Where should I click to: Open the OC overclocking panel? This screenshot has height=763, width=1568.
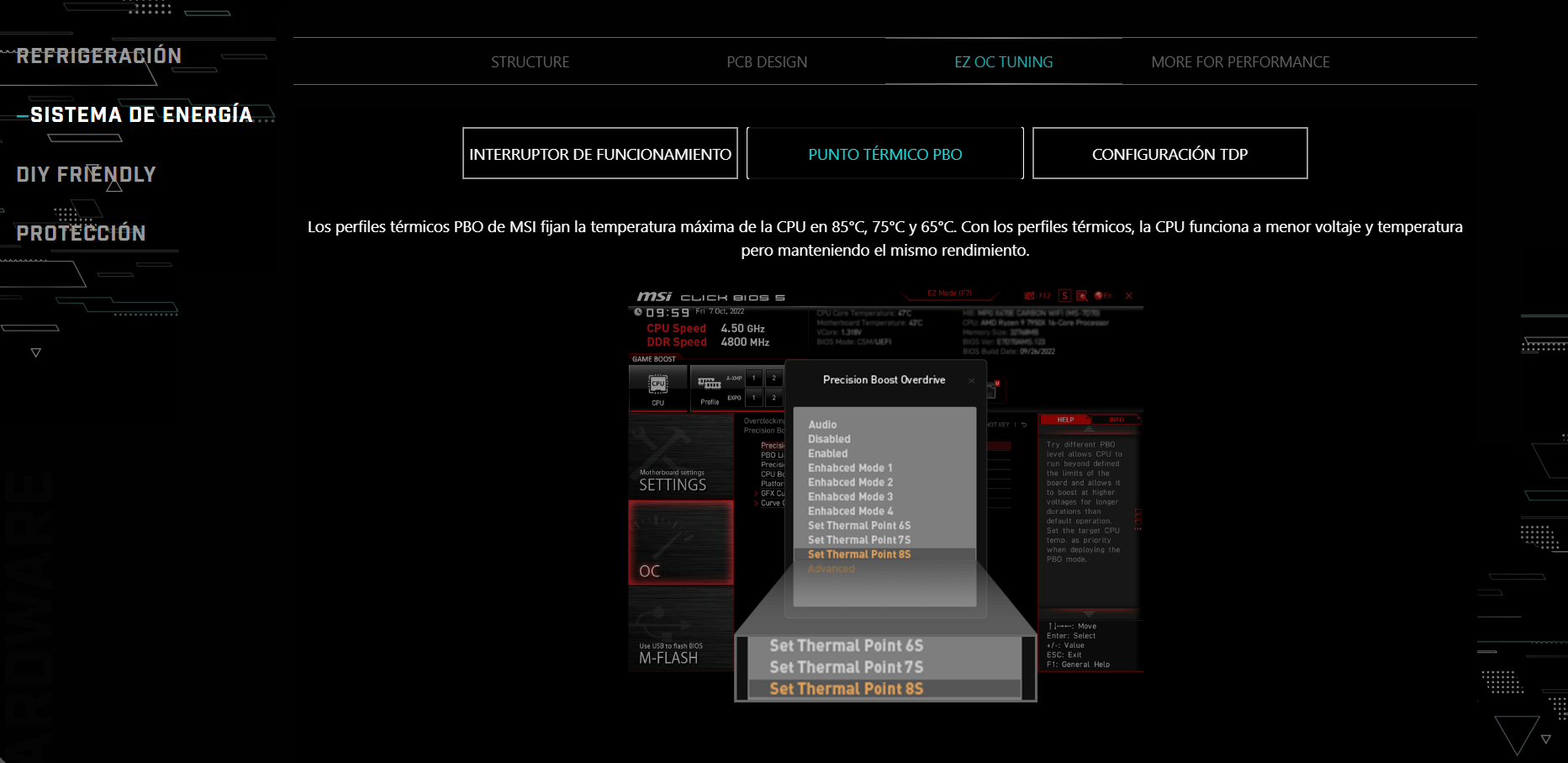[x=681, y=543]
